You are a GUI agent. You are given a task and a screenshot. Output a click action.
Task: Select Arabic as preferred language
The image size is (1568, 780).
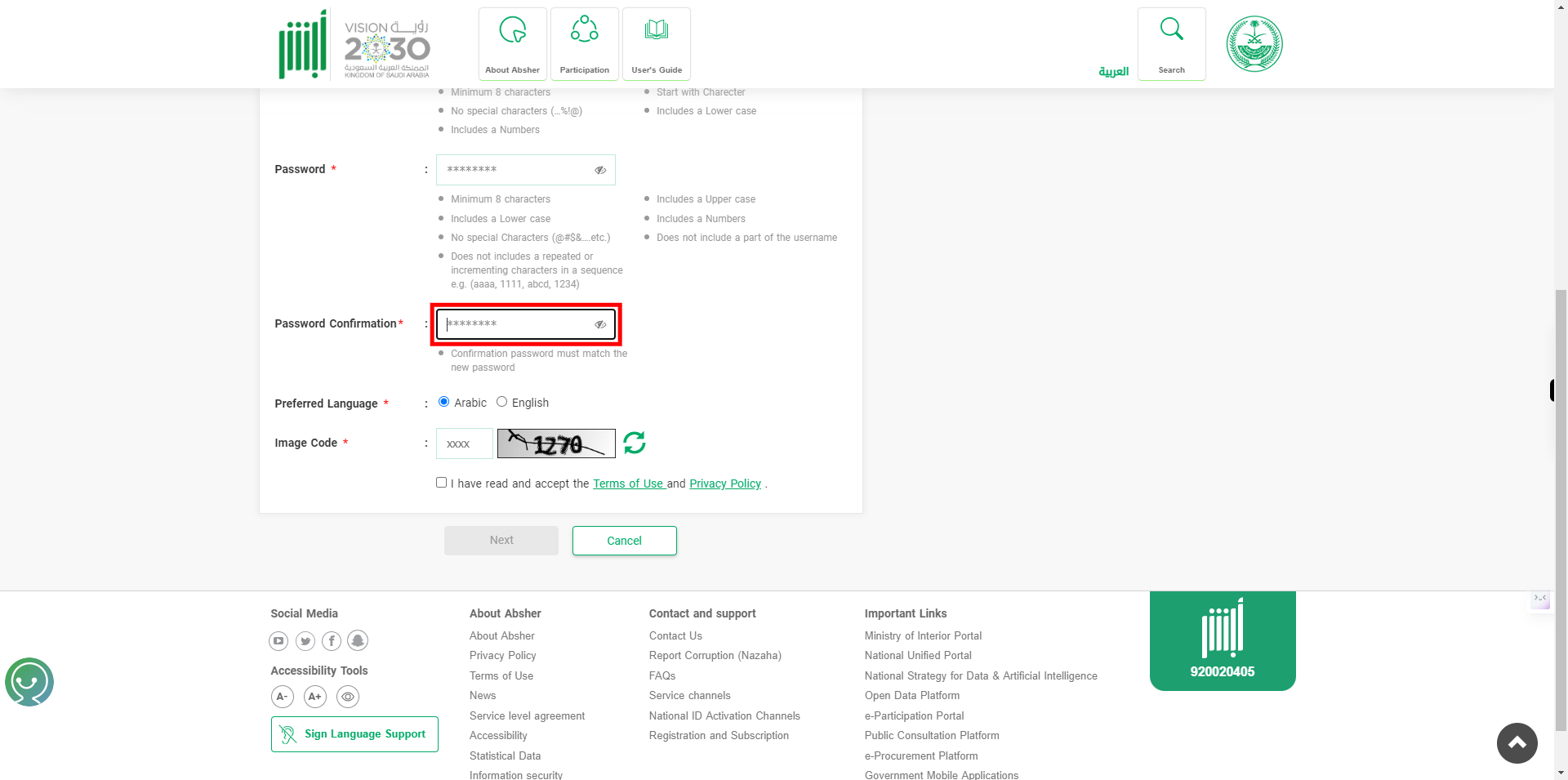443,402
